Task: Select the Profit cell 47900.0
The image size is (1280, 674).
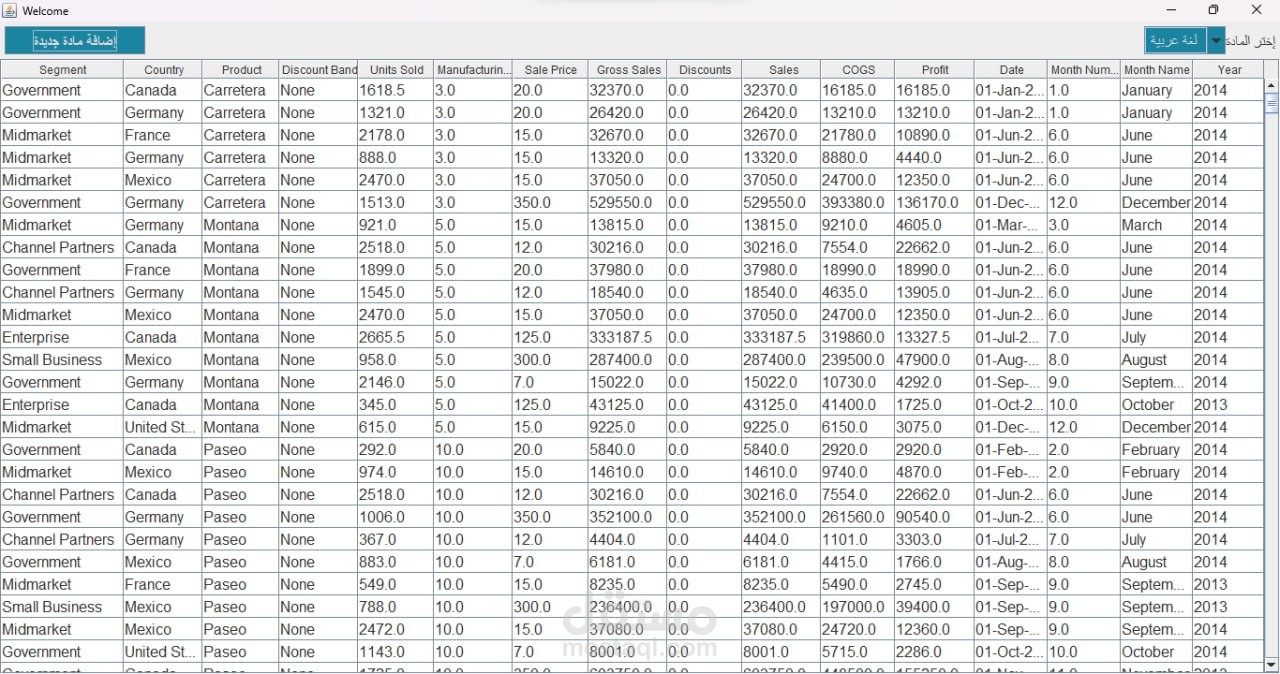Action: 934,360
